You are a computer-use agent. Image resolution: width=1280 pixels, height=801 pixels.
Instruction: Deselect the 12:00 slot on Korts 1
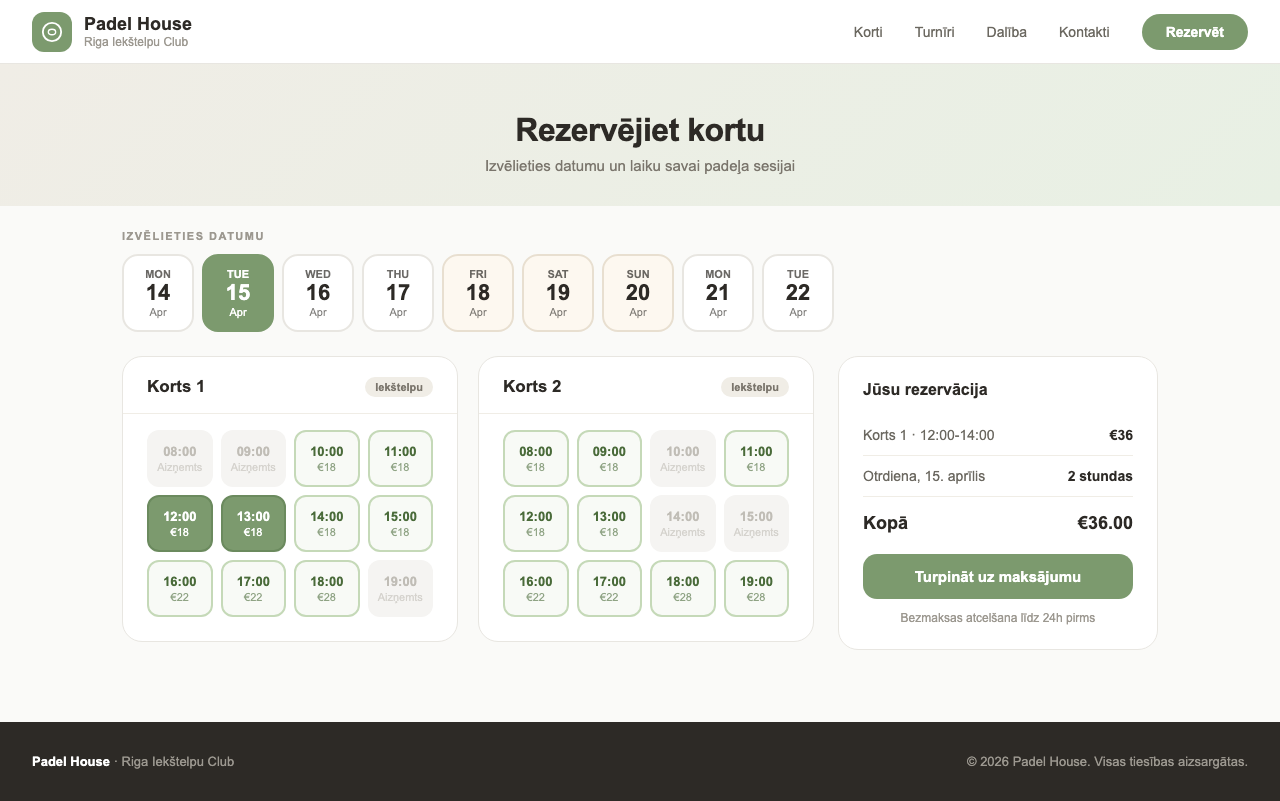[180, 523]
